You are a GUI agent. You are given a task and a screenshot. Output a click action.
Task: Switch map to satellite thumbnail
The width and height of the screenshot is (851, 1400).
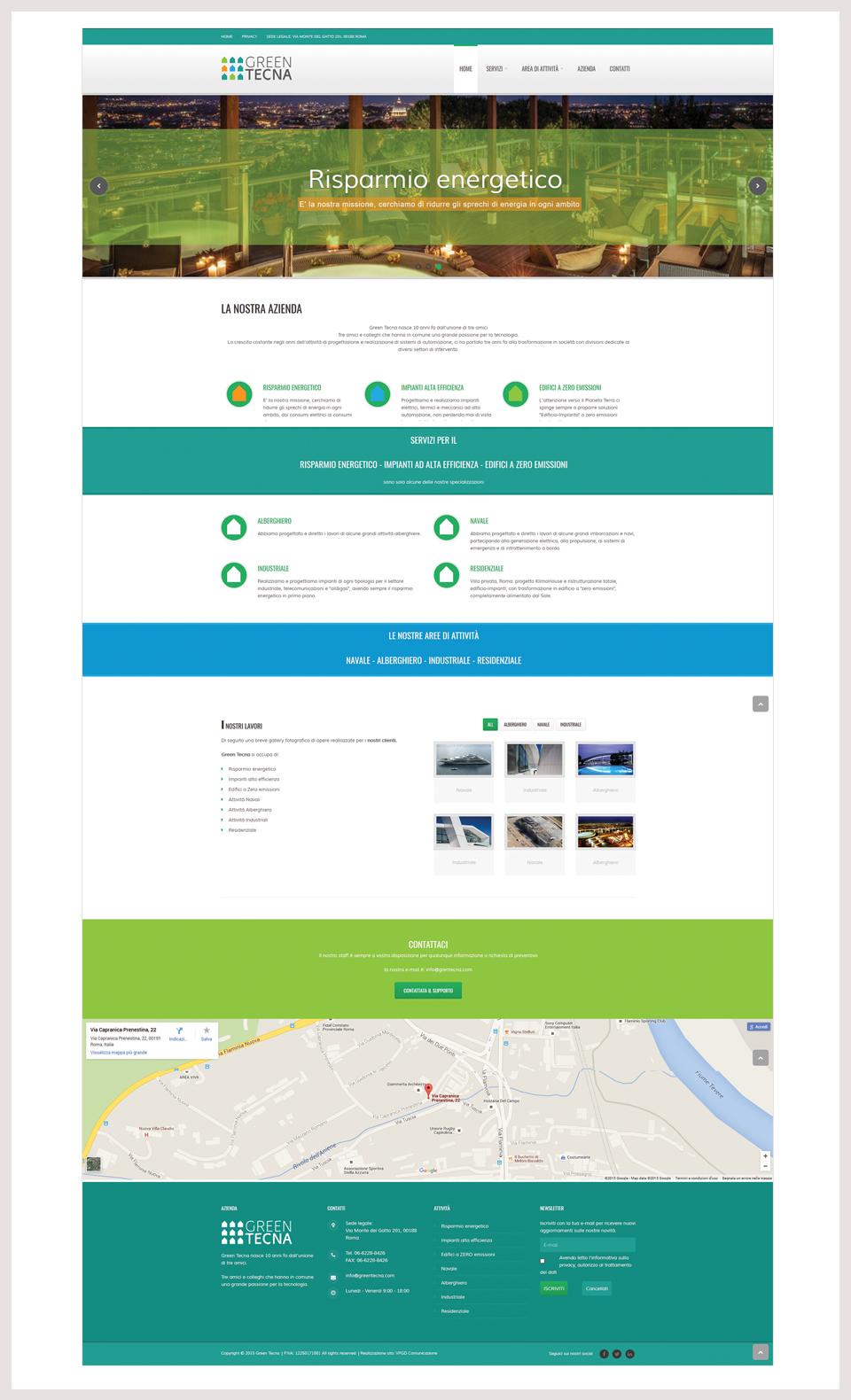point(93,1165)
